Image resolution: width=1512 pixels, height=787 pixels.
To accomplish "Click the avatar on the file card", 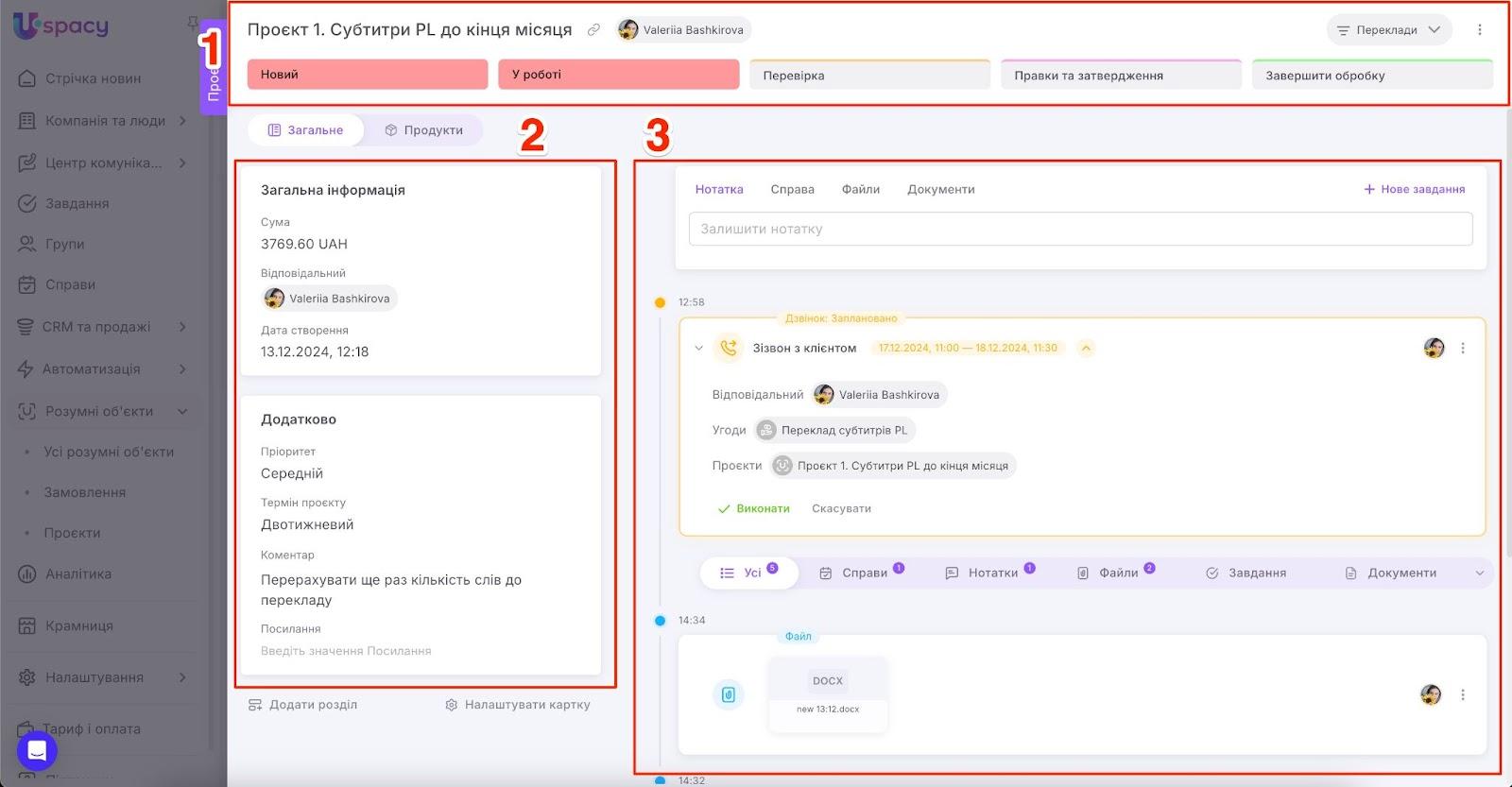I will click(x=1431, y=694).
